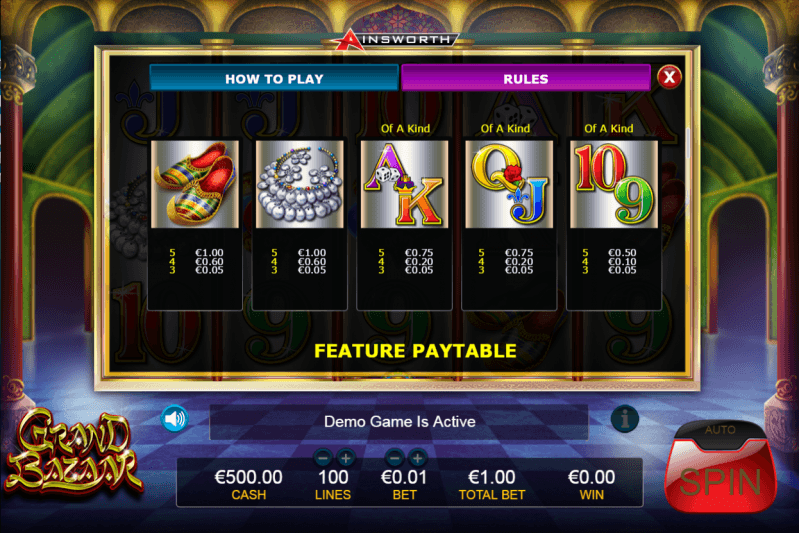Screen dimensions: 799x533
Task: Switch to the Rules tab
Action: (526, 78)
